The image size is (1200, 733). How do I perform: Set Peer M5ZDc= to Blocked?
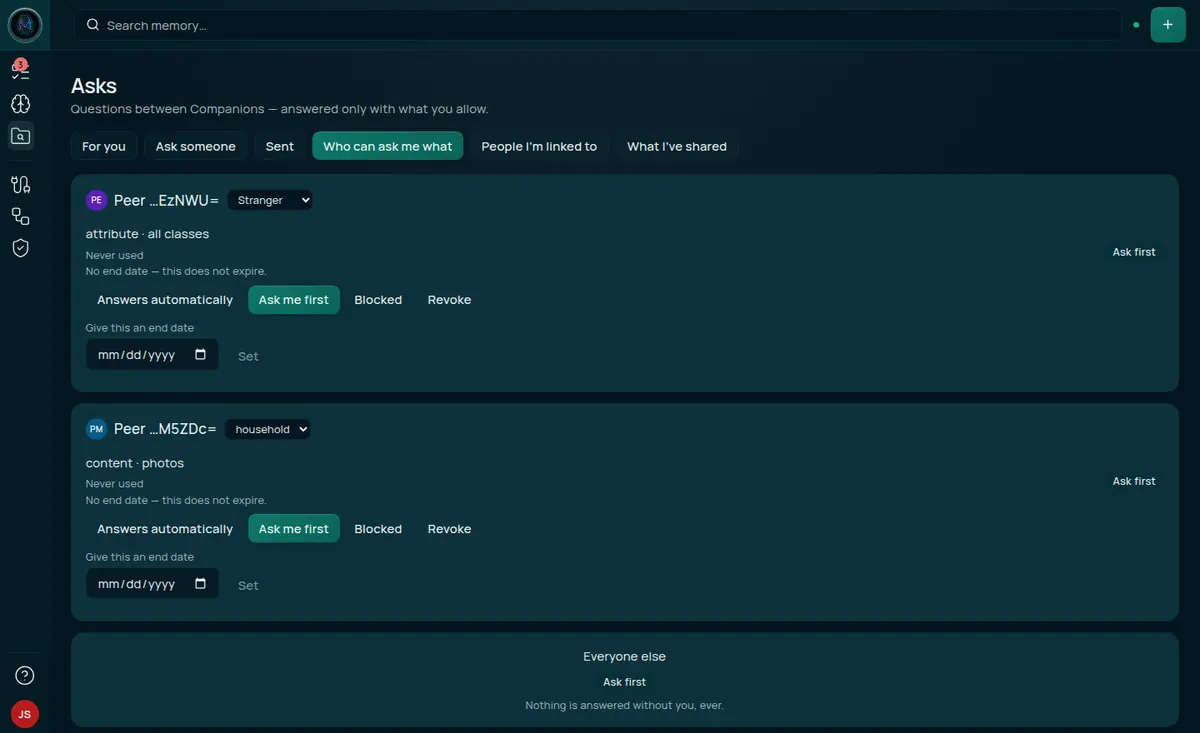[378, 529]
